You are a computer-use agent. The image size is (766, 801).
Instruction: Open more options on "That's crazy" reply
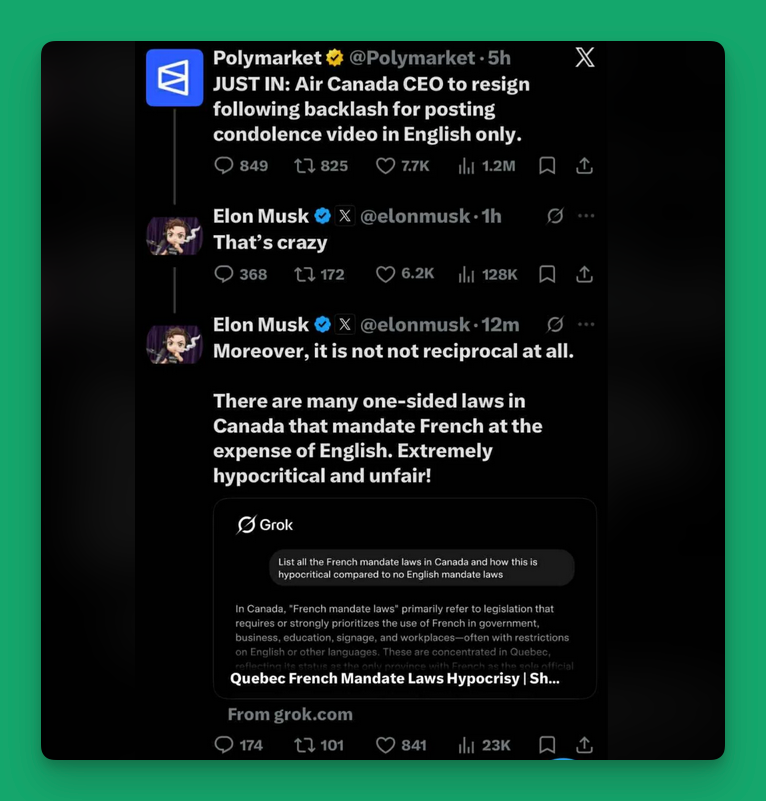coord(586,216)
